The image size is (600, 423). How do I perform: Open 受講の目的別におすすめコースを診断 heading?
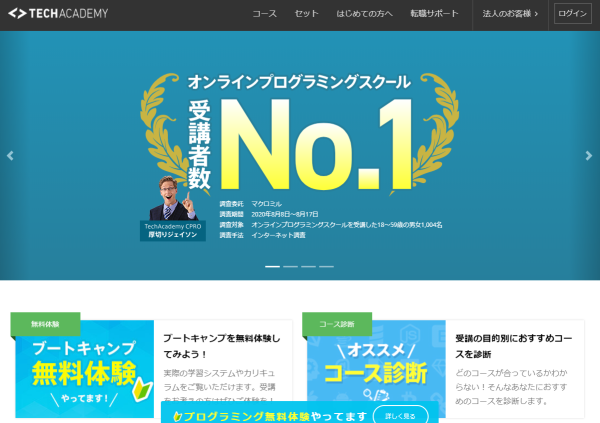pyautogui.click(x=514, y=346)
